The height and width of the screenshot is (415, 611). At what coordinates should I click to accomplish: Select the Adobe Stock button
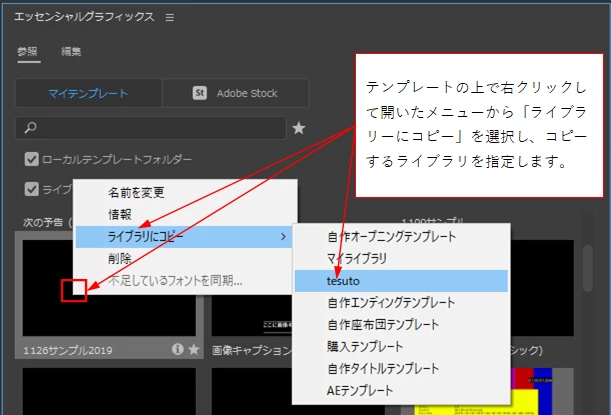point(236,93)
